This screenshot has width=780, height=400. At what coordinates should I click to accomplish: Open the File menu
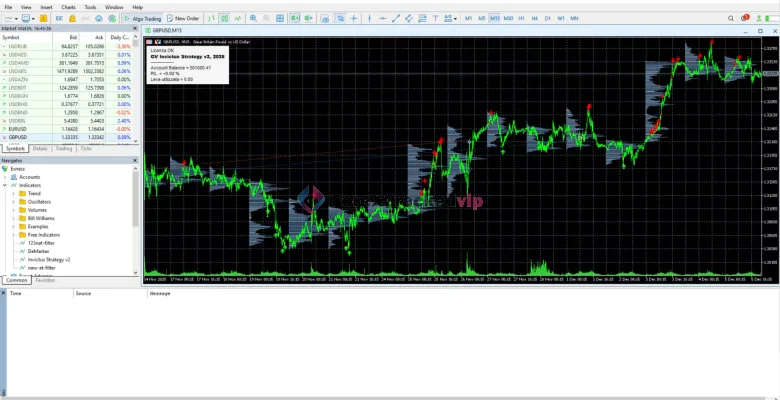click(x=8, y=7)
